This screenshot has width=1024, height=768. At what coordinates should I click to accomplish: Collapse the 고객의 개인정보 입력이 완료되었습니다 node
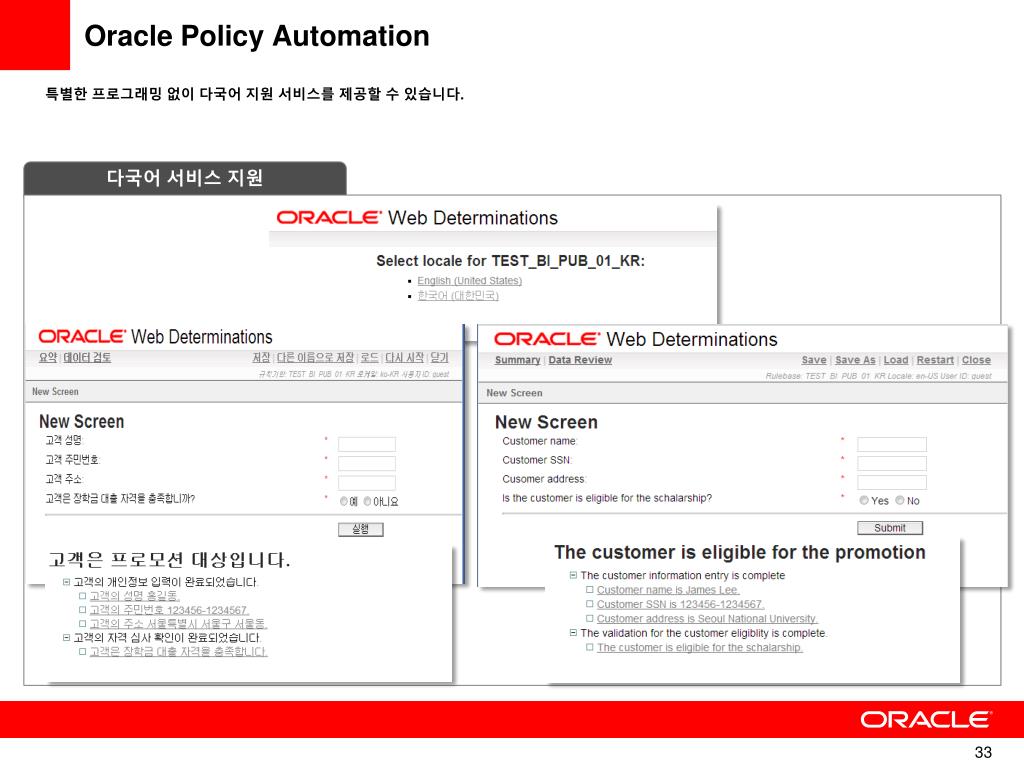coord(67,582)
